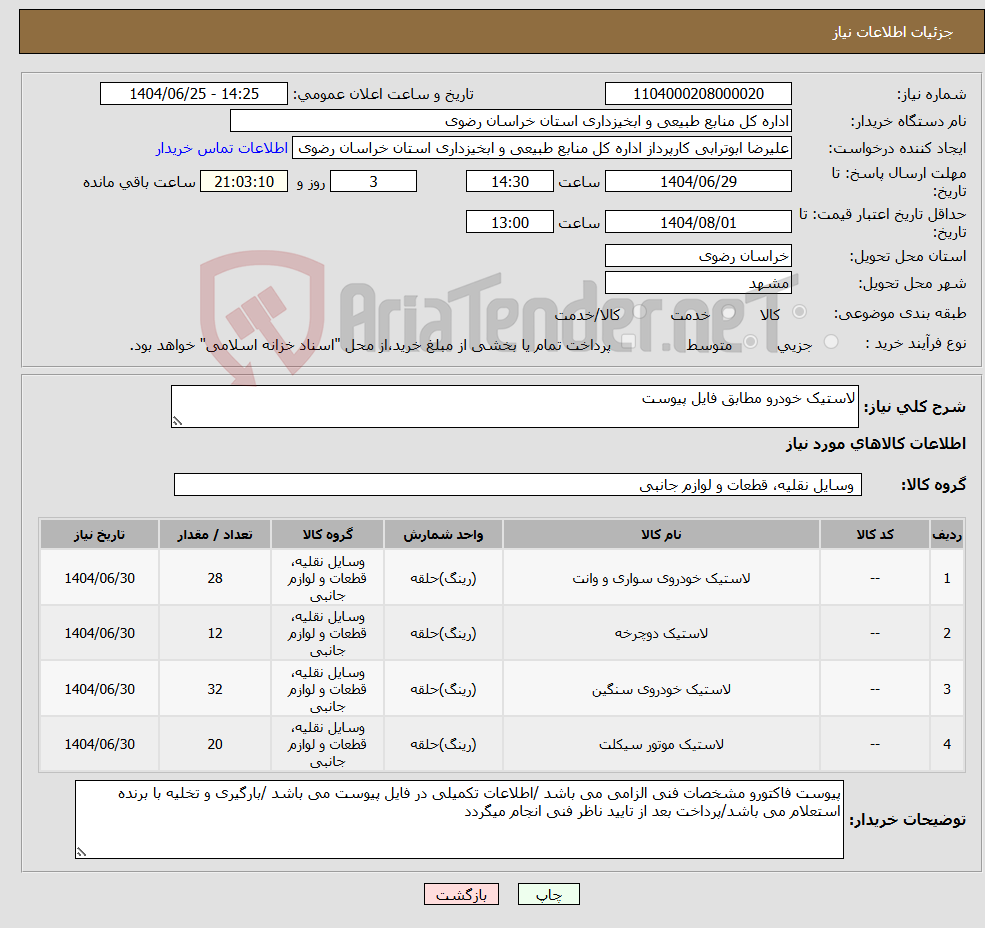The height and width of the screenshot is (928, 985).
Task: Select the کالا/خدمت radio button
Action: pyautogui.click(x=639, y=312)
